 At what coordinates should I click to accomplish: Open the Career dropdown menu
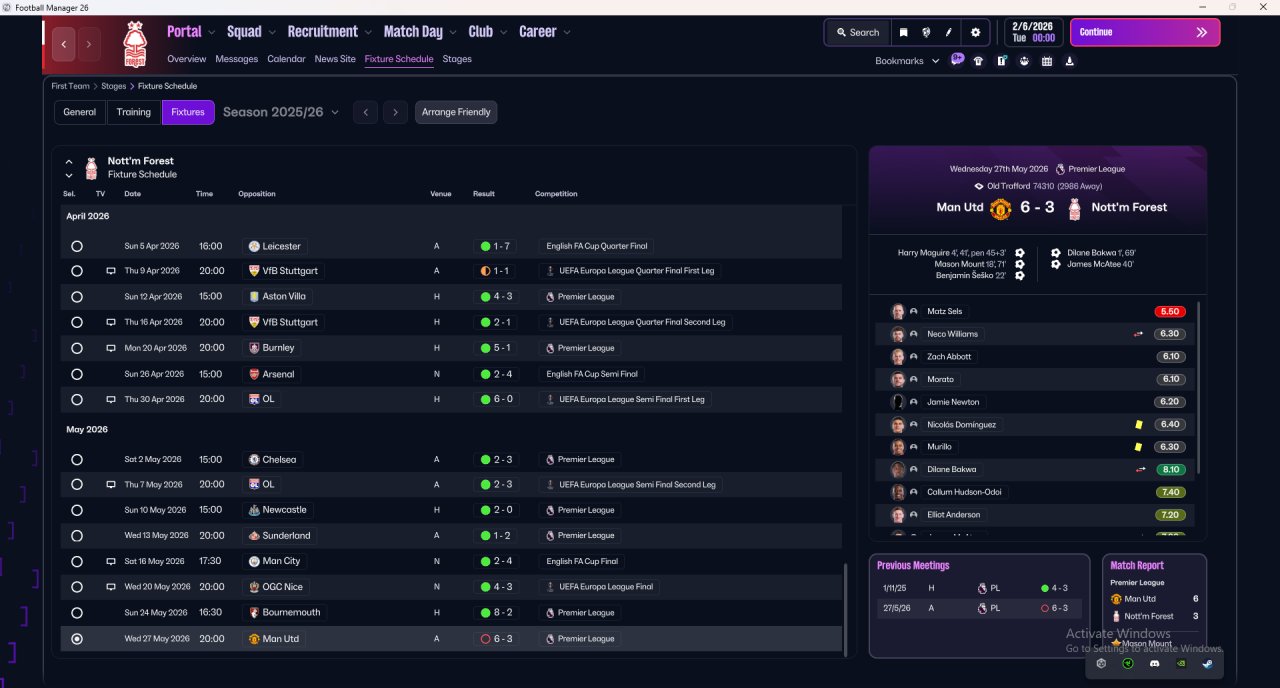(x=545, y=32)
